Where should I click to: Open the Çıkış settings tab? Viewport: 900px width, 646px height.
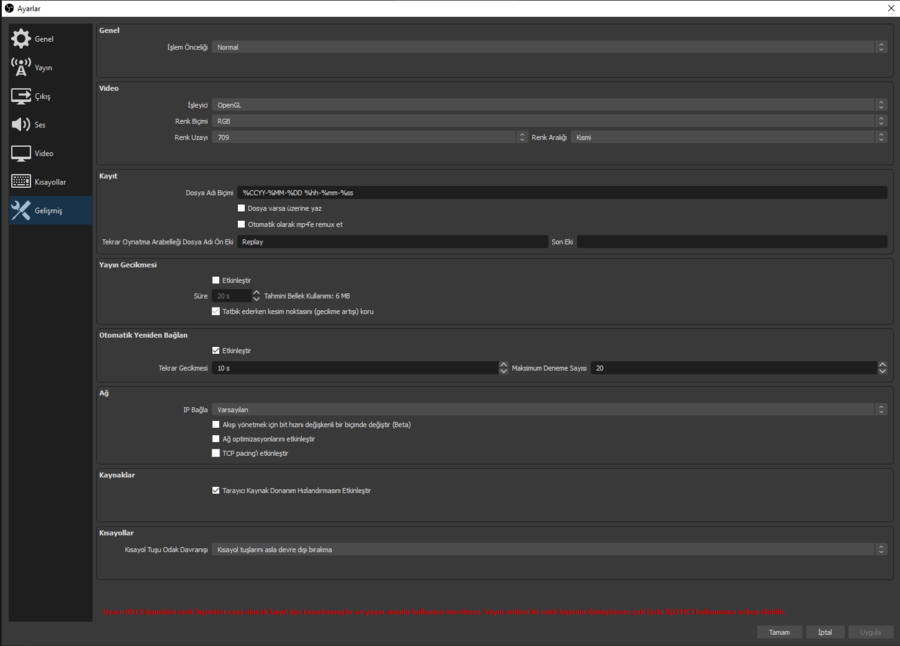[x=51, y=96]
